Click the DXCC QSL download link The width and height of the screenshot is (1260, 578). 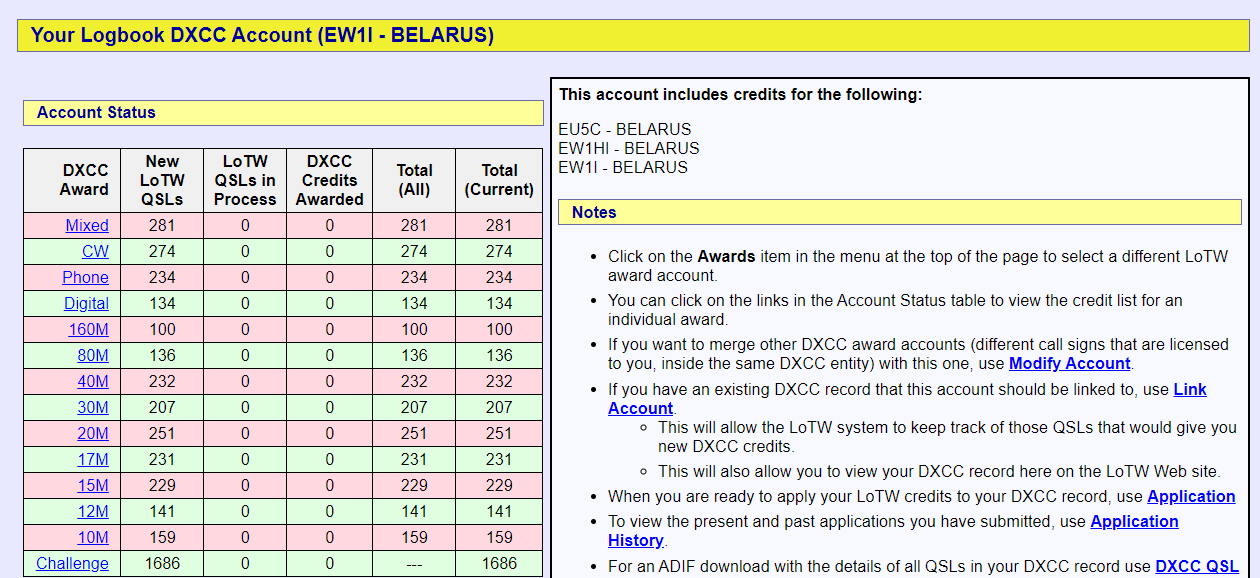(x=1196, y=567)
